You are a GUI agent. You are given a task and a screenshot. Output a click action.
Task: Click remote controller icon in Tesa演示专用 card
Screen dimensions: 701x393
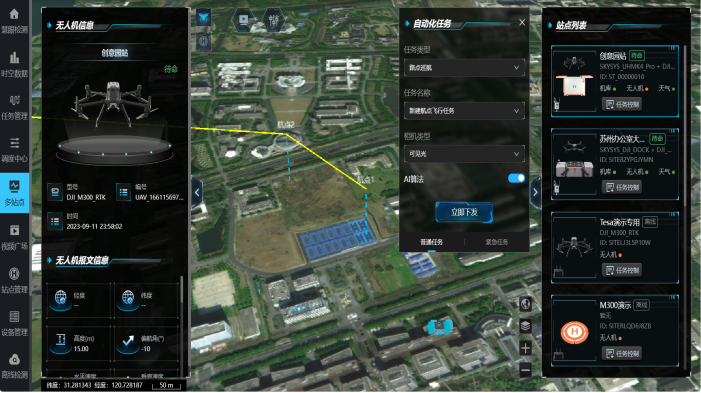[558, 271]
